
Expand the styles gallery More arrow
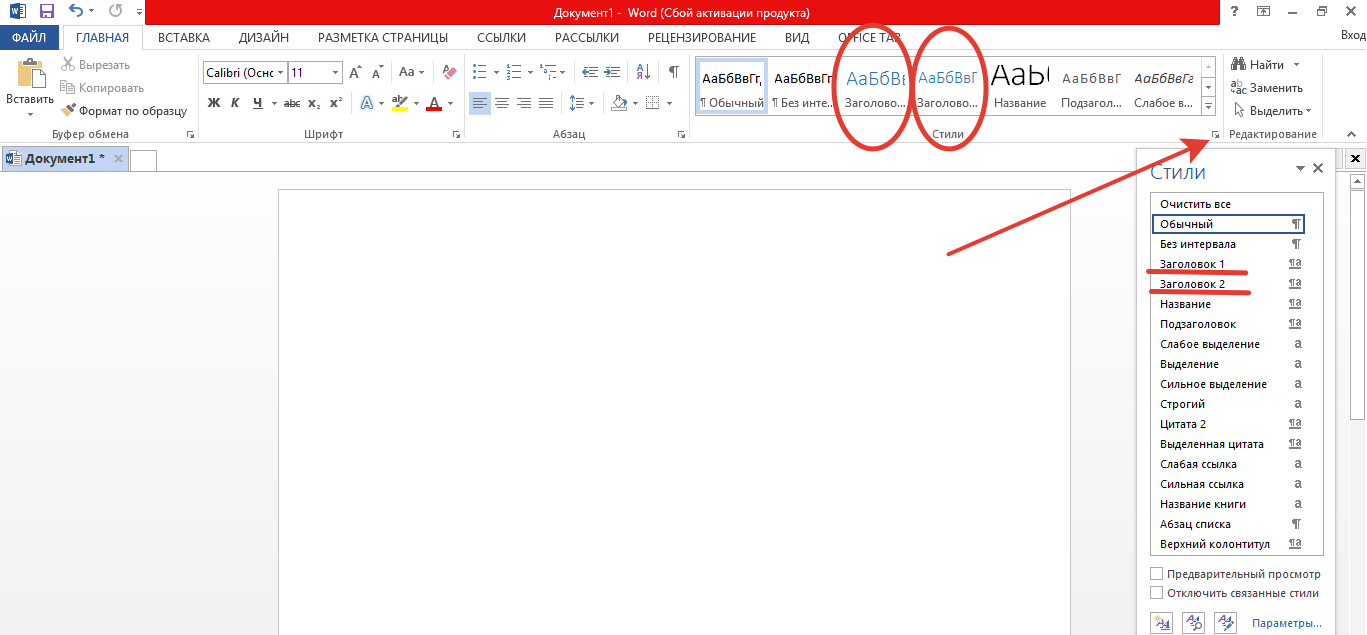coord(1208,107)
